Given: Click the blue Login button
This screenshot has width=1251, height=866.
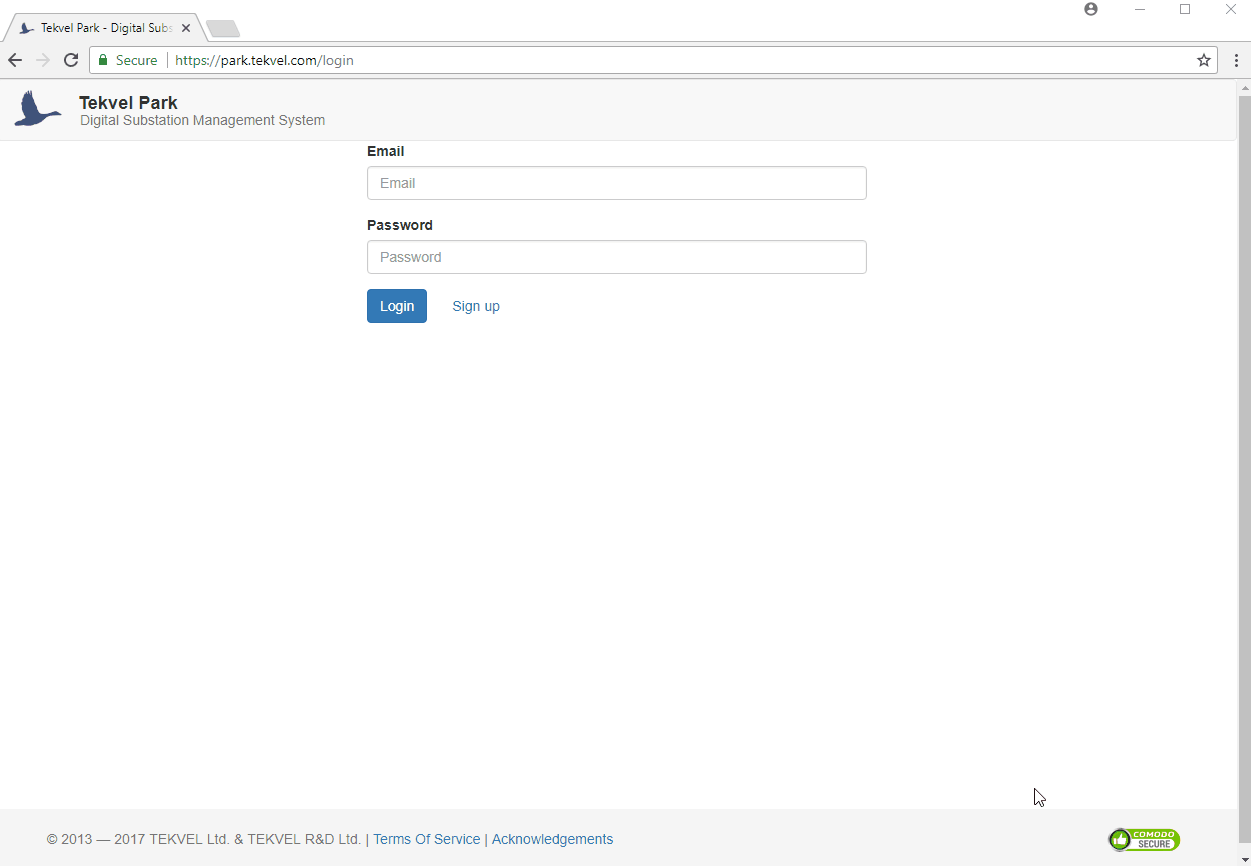Looking at the screenshot, I should (x=397, y=306).
